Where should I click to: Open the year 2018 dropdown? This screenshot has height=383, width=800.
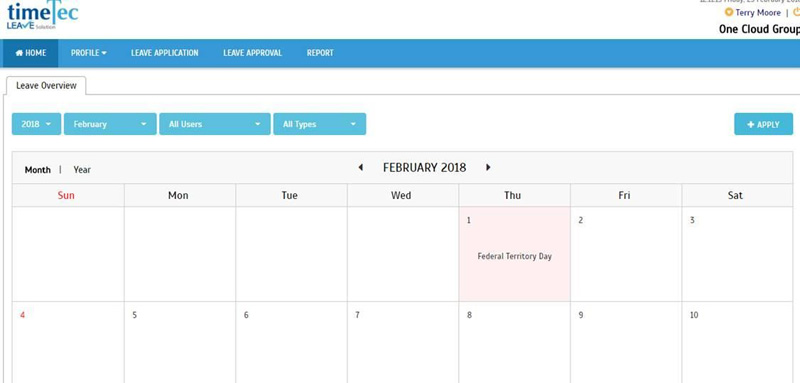[36, 124]
